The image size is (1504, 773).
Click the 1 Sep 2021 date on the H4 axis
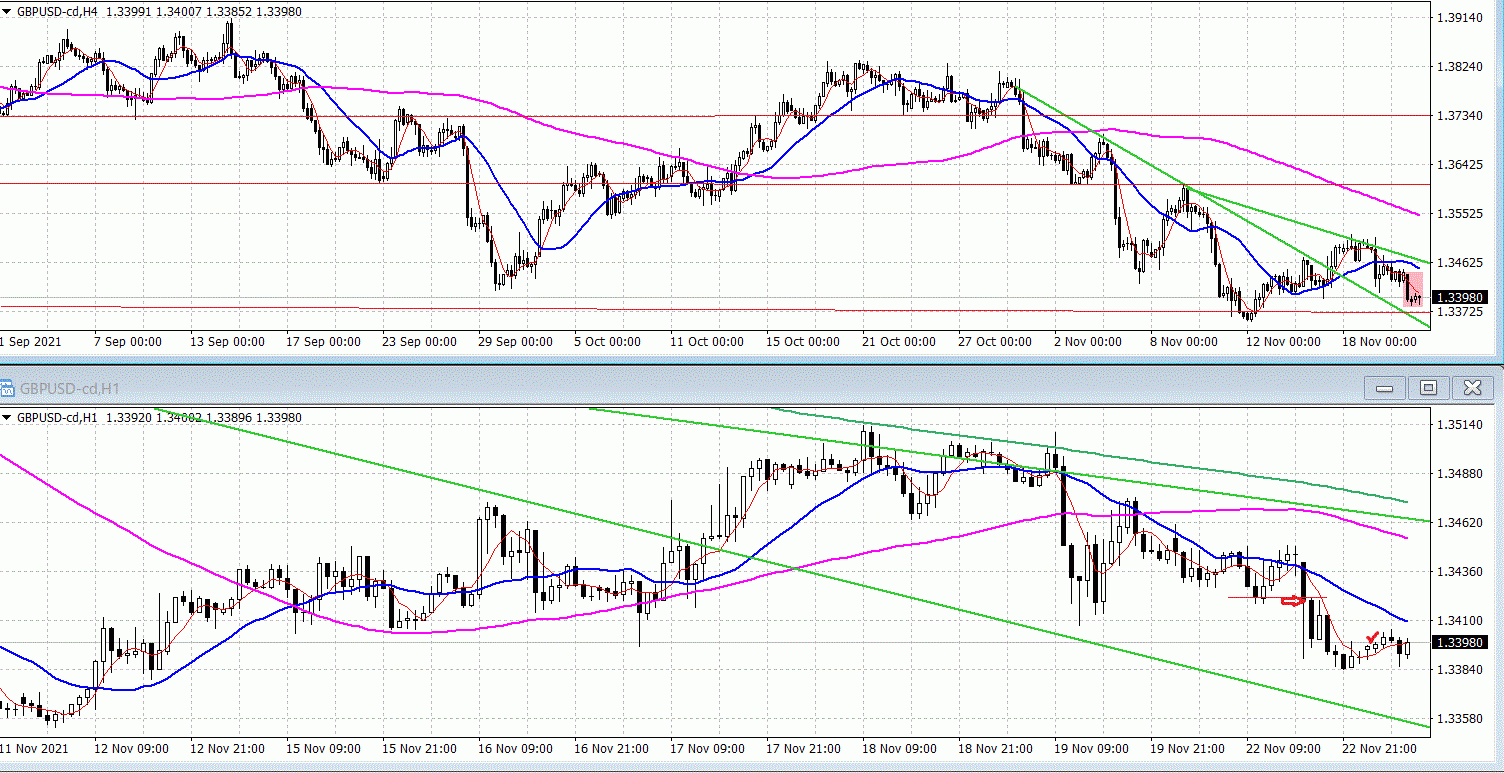click(x=31, y=342)
